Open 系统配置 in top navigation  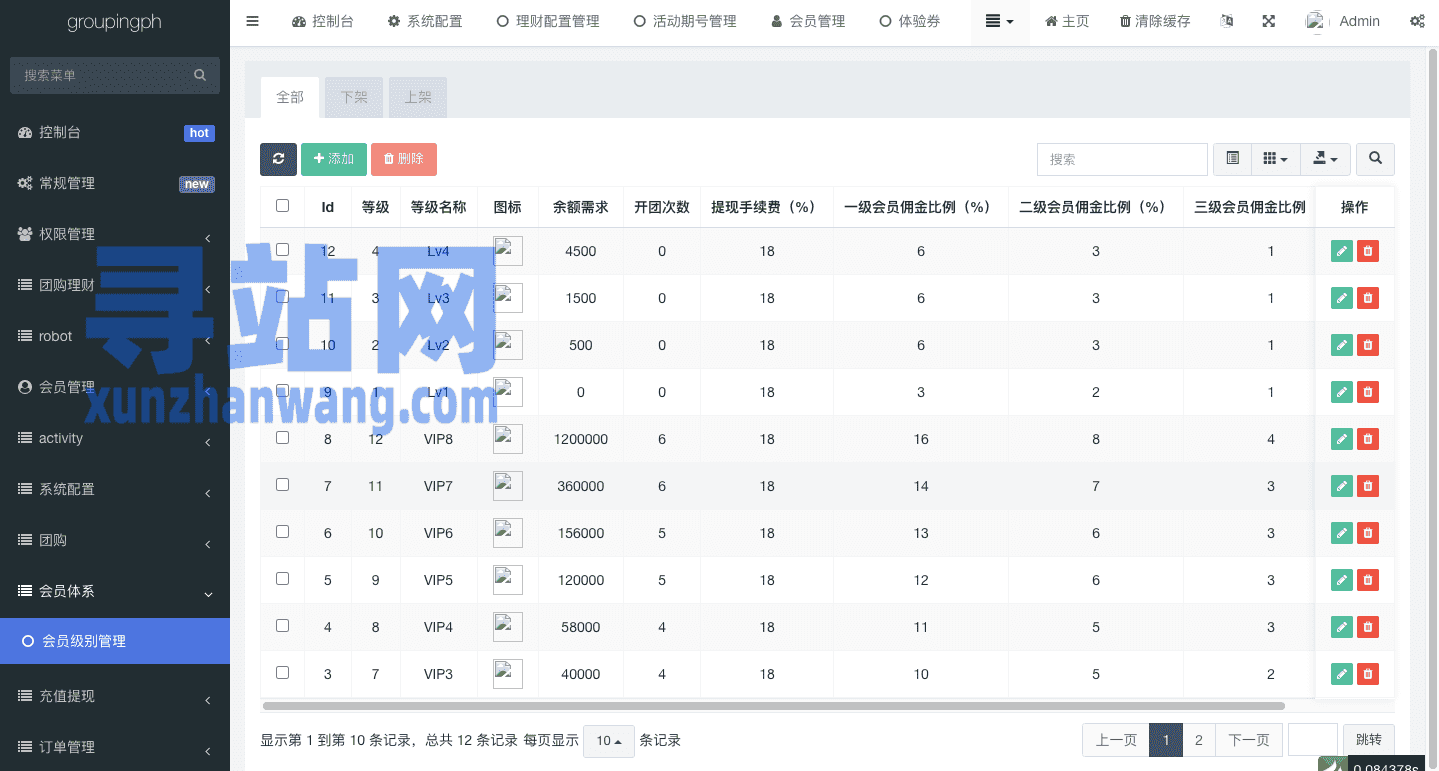(425, 21)
